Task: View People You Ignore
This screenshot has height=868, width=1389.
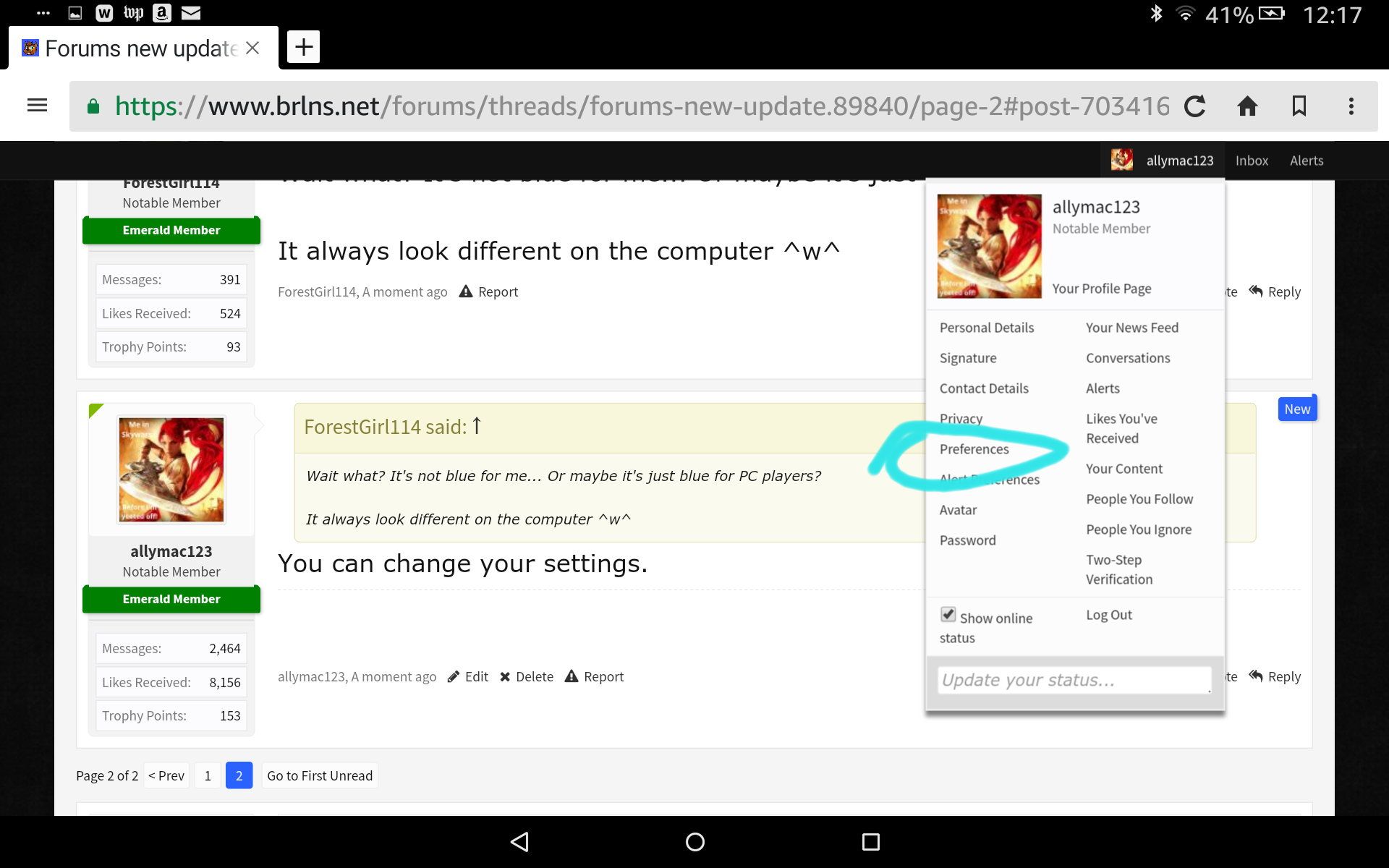Action: (1139, 529)
